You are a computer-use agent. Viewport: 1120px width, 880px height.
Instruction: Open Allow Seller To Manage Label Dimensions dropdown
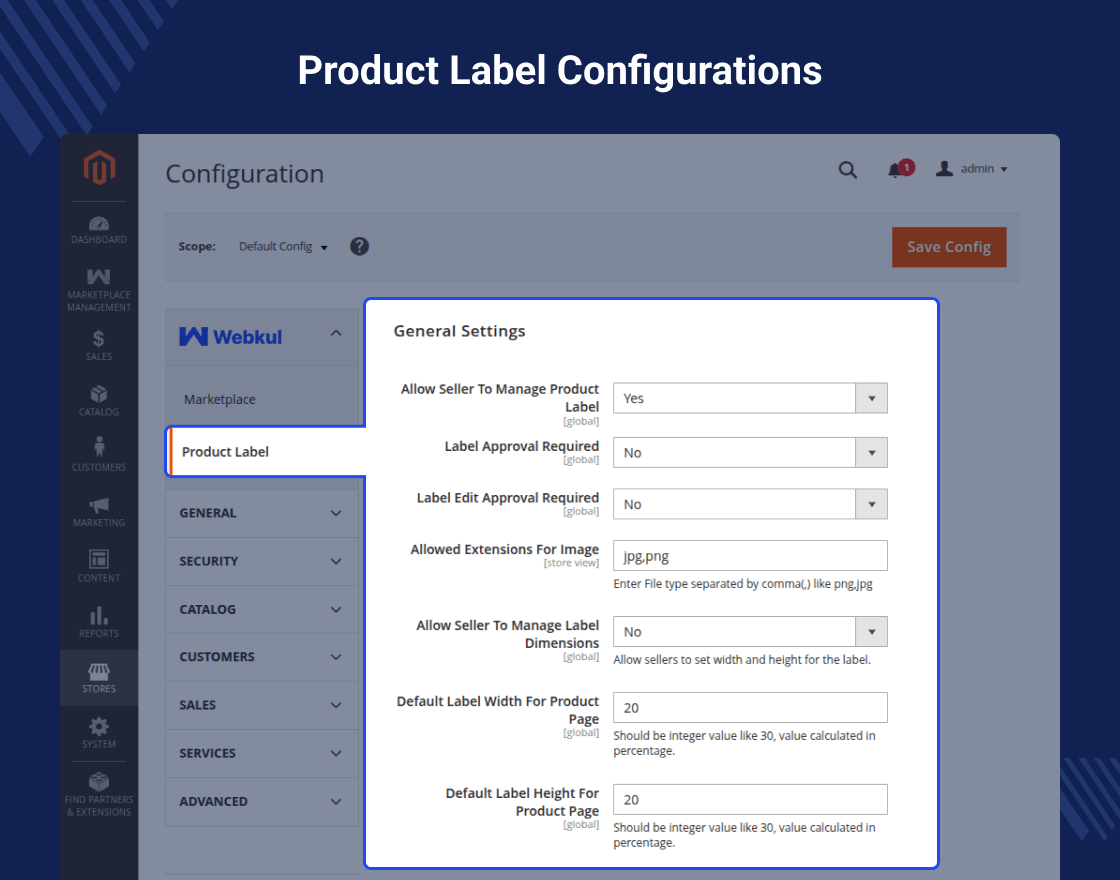coord(750,631)
